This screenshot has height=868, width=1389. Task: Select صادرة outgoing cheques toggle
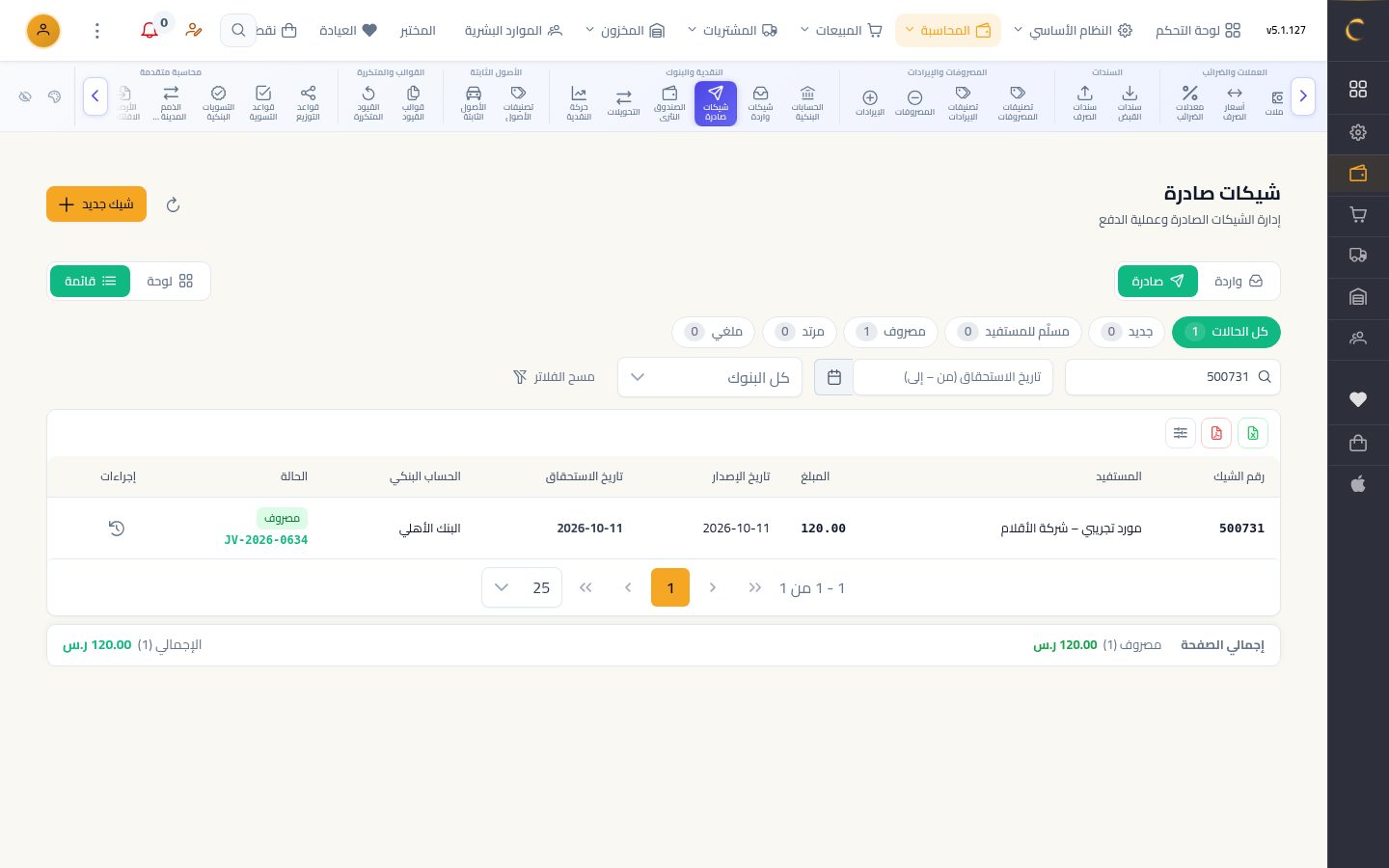tap(1157, 281)
